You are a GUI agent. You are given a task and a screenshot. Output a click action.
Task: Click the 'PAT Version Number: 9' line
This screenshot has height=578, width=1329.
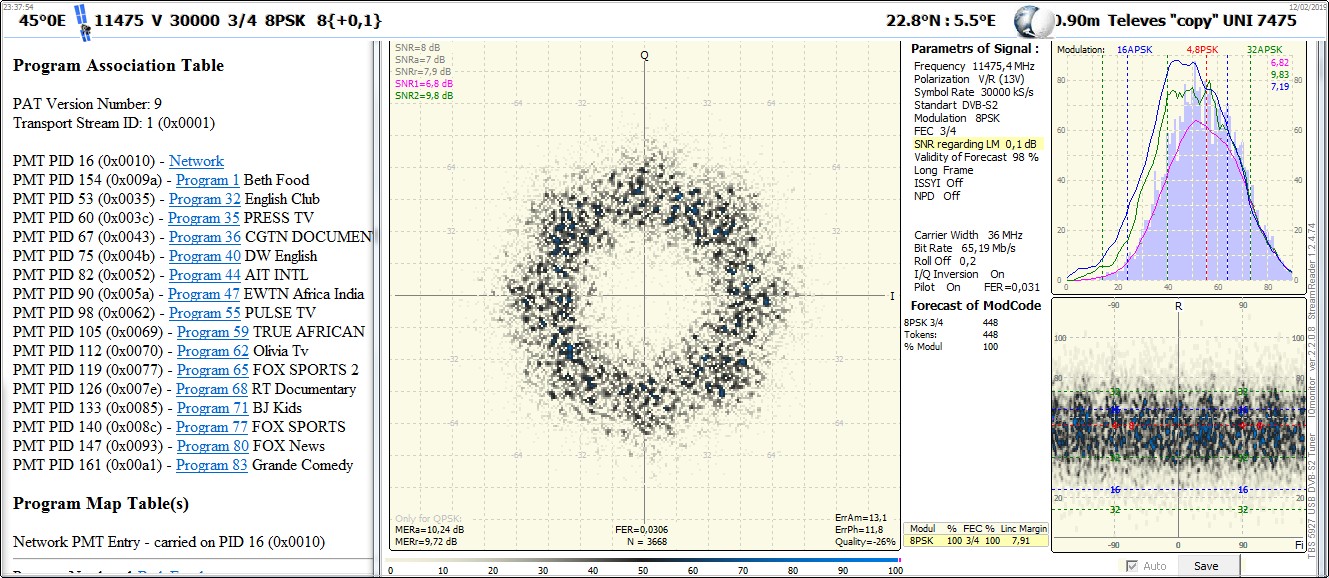(x=87, y=104)
